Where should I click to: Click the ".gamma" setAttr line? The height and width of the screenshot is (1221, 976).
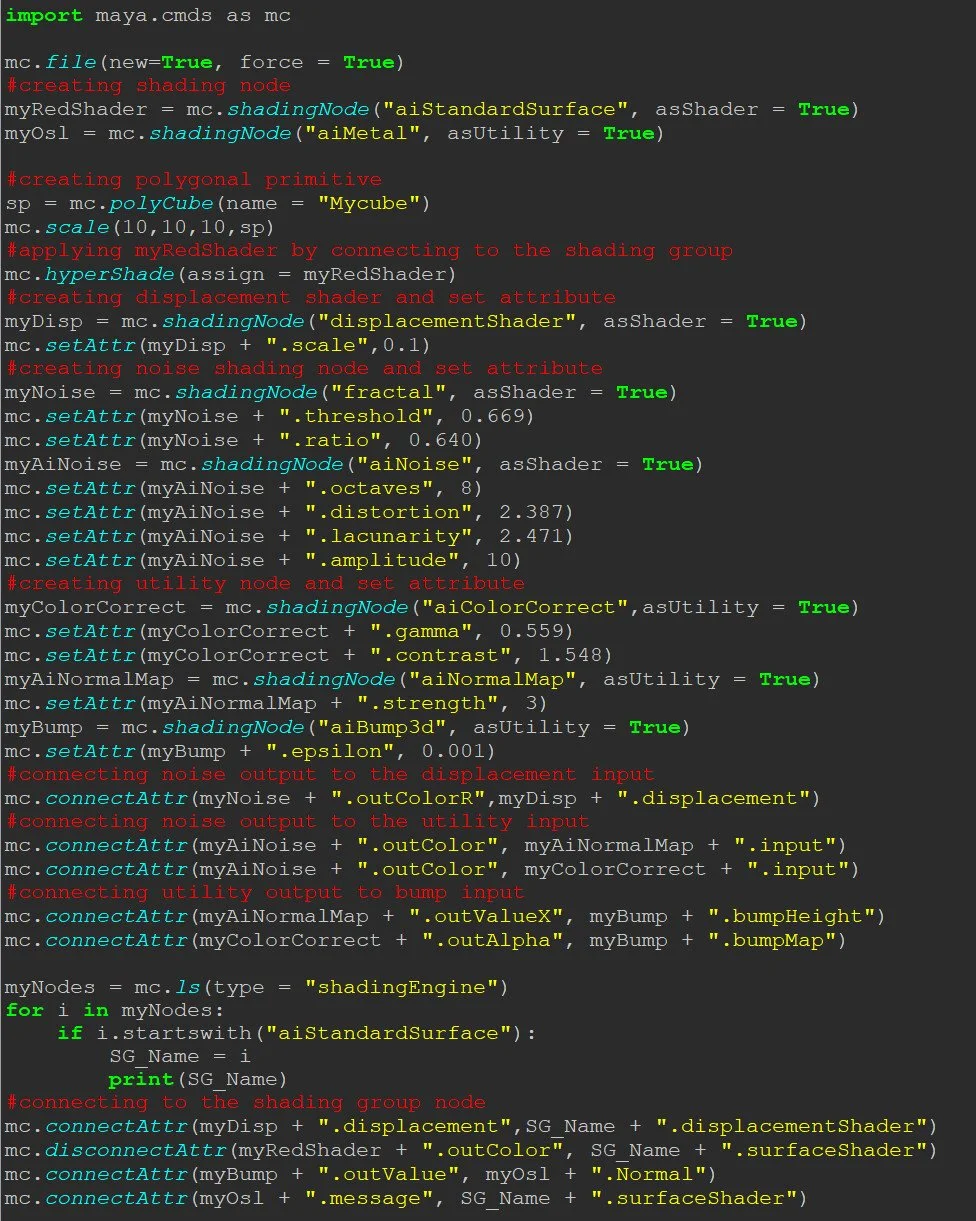point(289,631)
